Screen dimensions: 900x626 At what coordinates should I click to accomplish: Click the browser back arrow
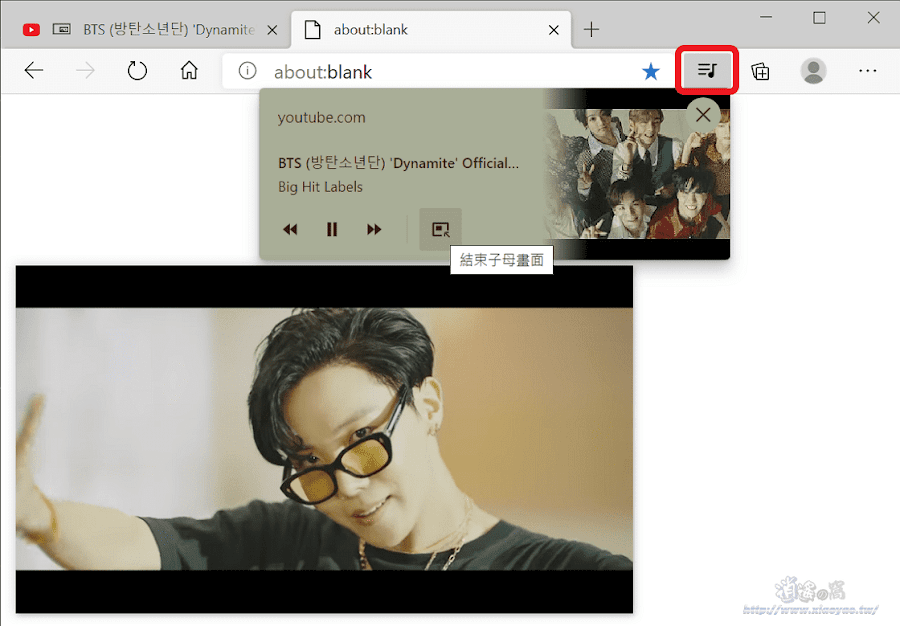pyautogui.click(x=34, y=71)
